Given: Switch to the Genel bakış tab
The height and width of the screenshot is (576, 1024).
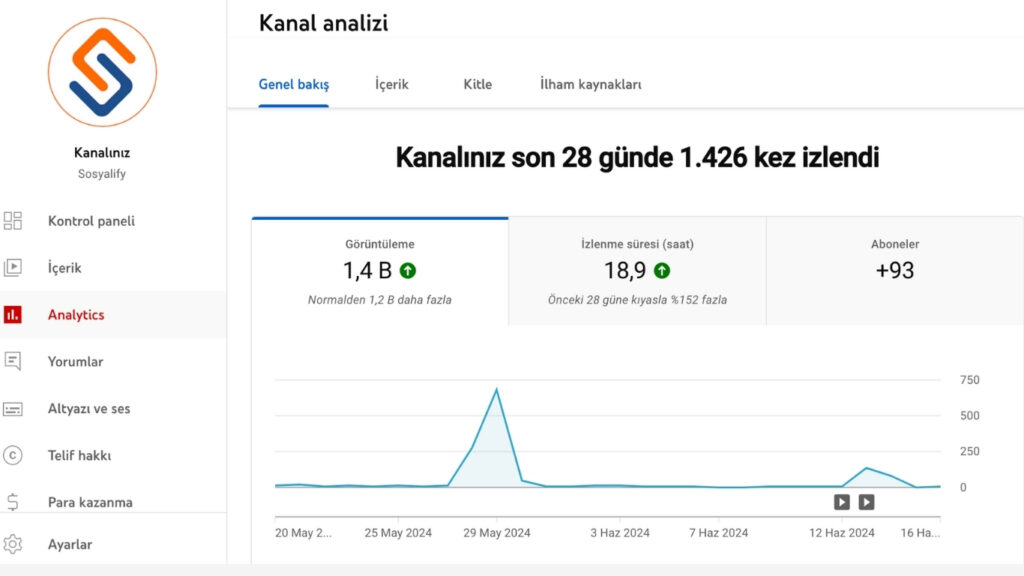Looking at the screenshot, I should point(294,84).
